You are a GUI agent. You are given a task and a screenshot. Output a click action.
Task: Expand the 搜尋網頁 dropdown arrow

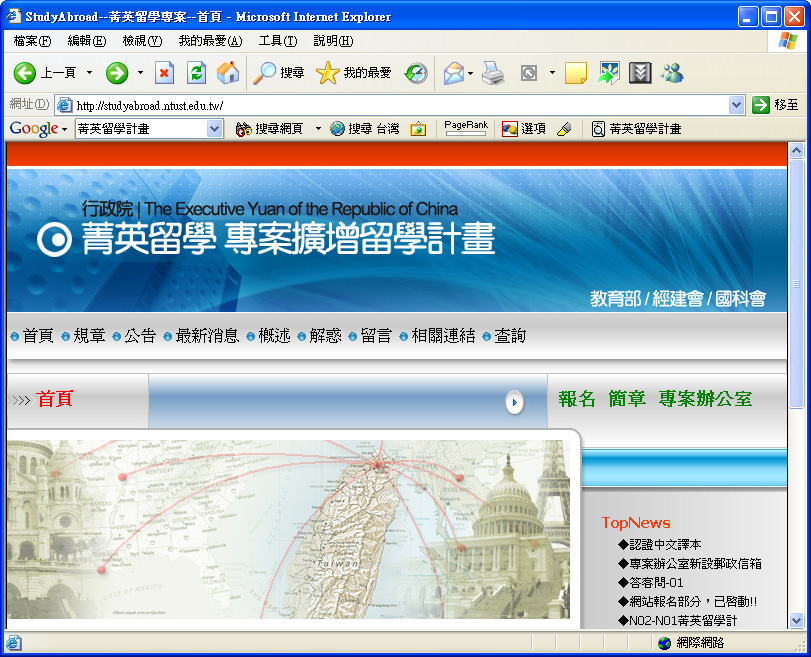click(x=318, y=129)
